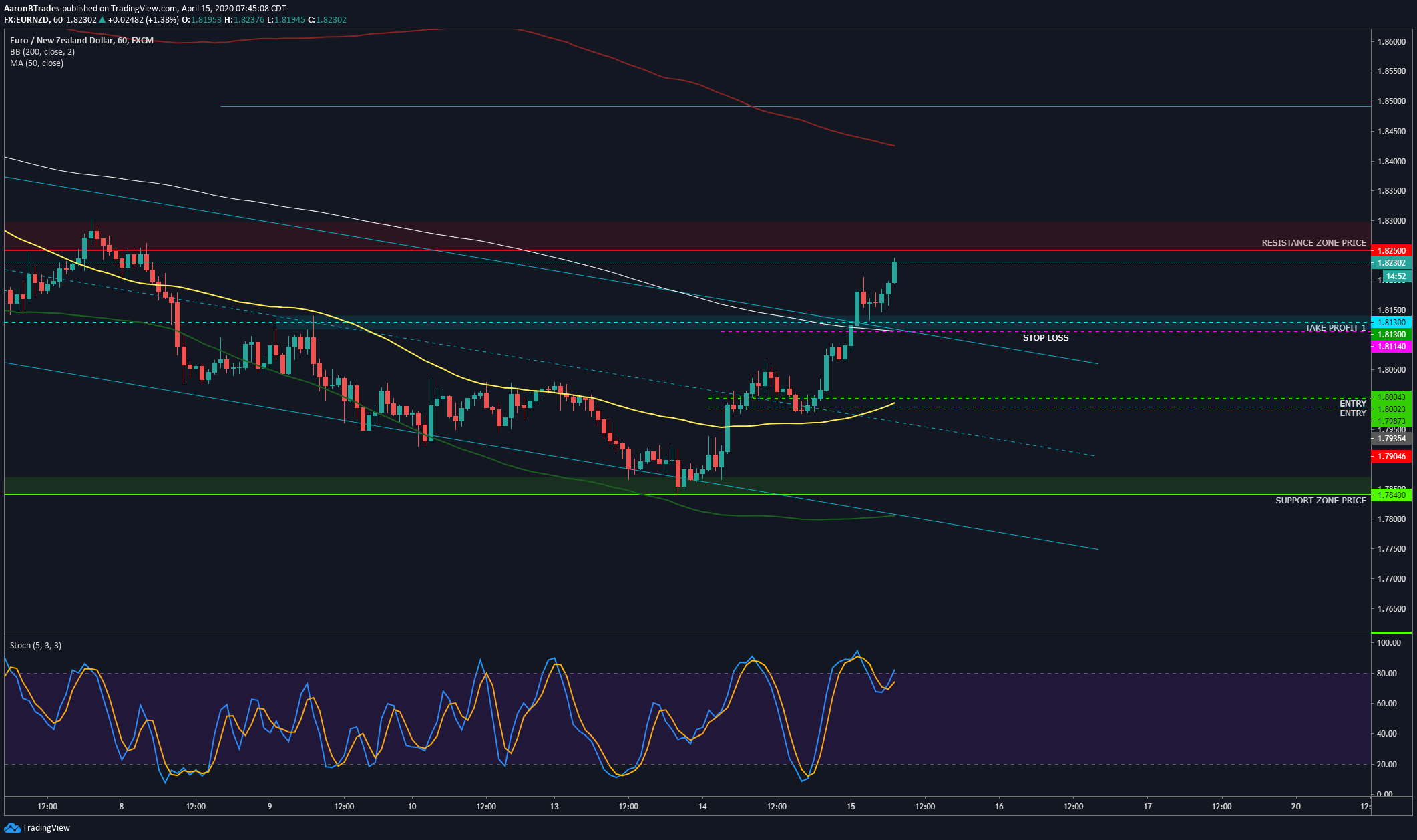Click the 1.84000 price axis value
Image resolution: width=1417 pixels, height=840 pixels.
(1392, 162)
